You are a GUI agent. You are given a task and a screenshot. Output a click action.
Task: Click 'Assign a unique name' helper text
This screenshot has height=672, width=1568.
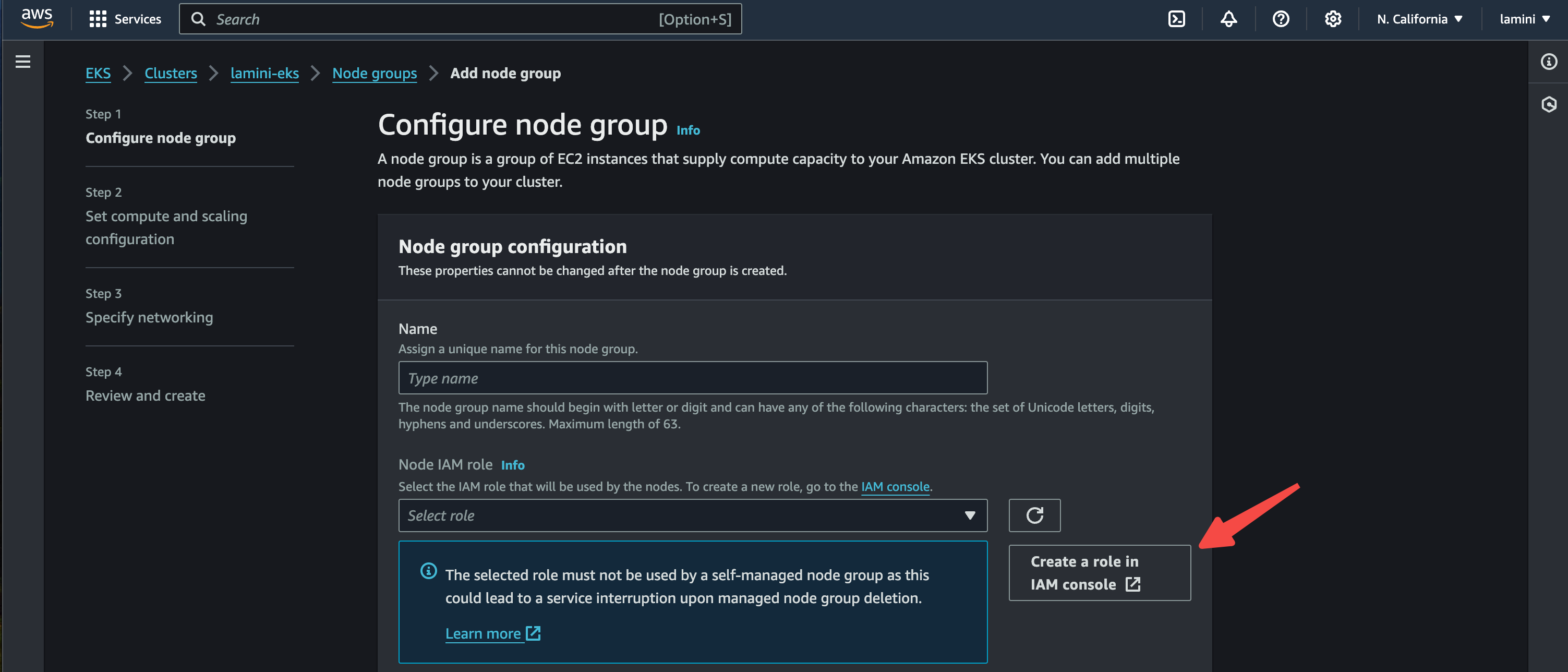click(x=518, y=349)
